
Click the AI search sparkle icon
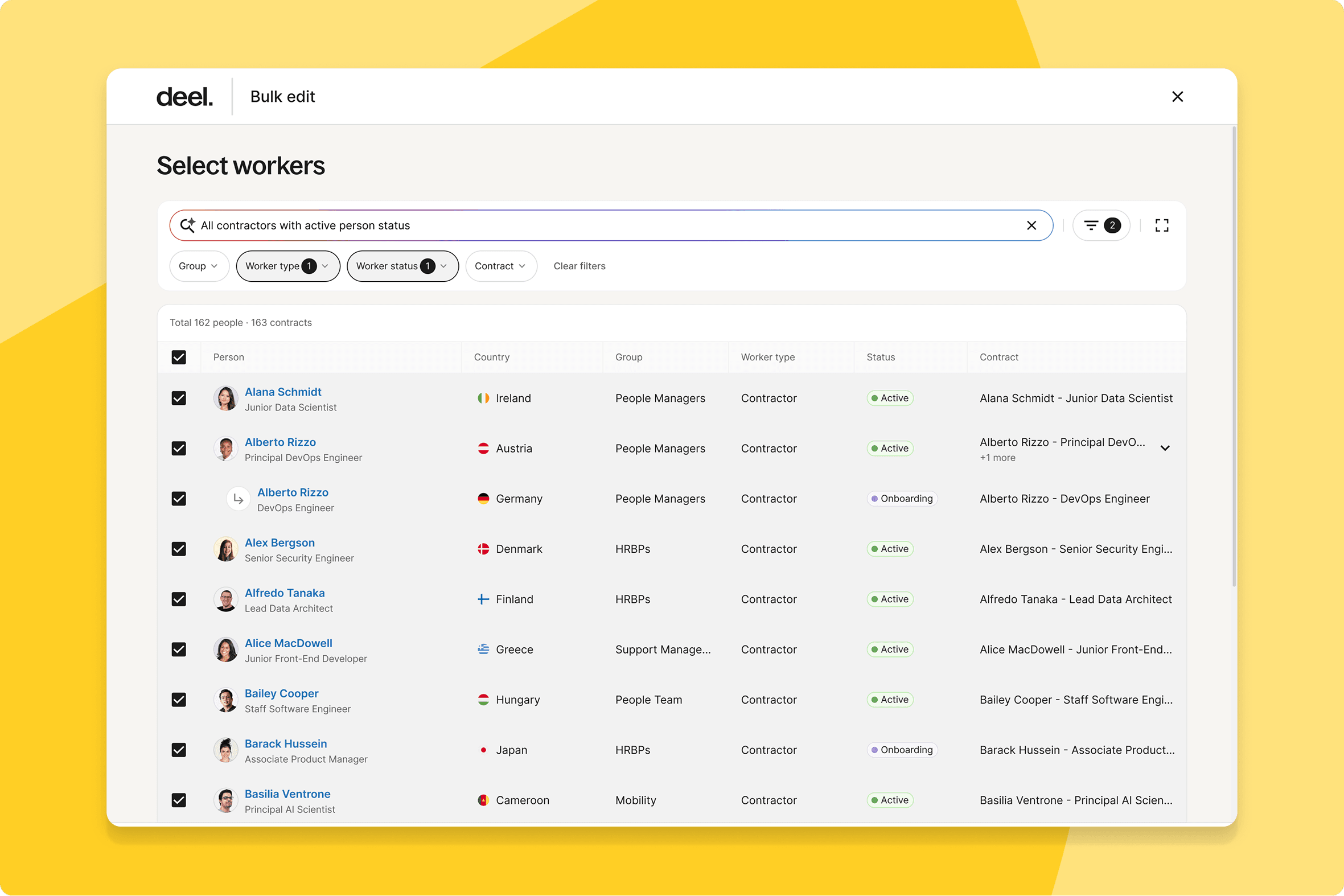click(187, 225)
